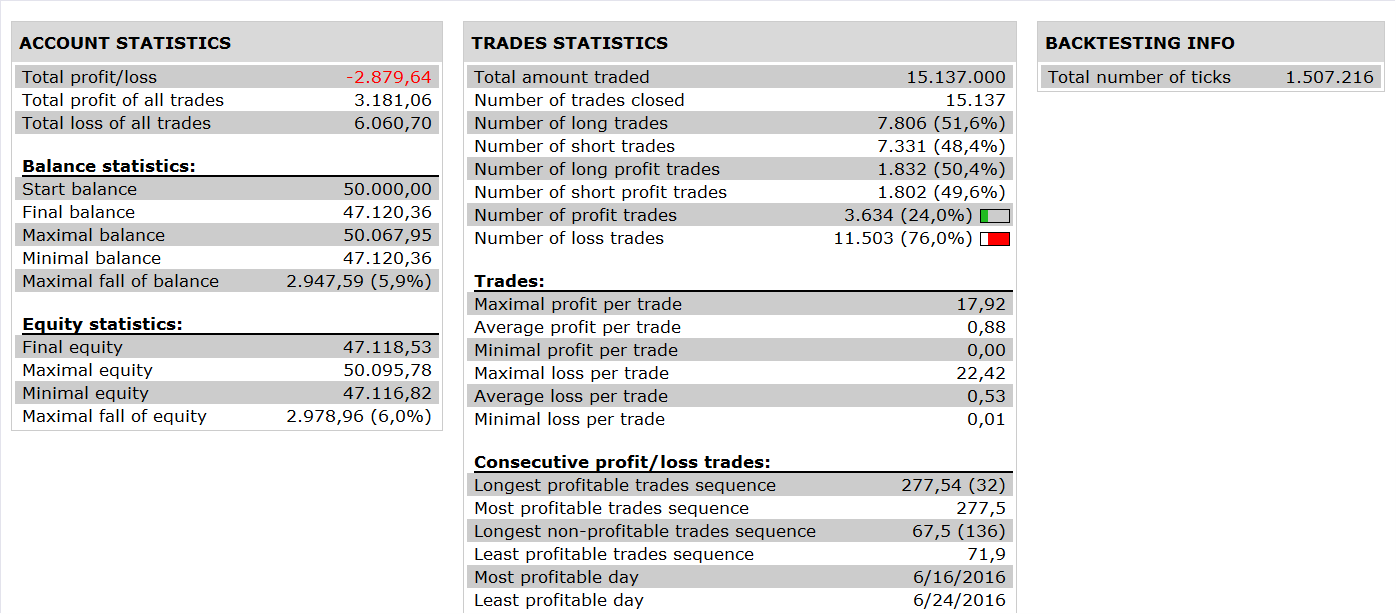Click the Number of trades closed value
This screenshot has width=1396, height=614.
975,100
